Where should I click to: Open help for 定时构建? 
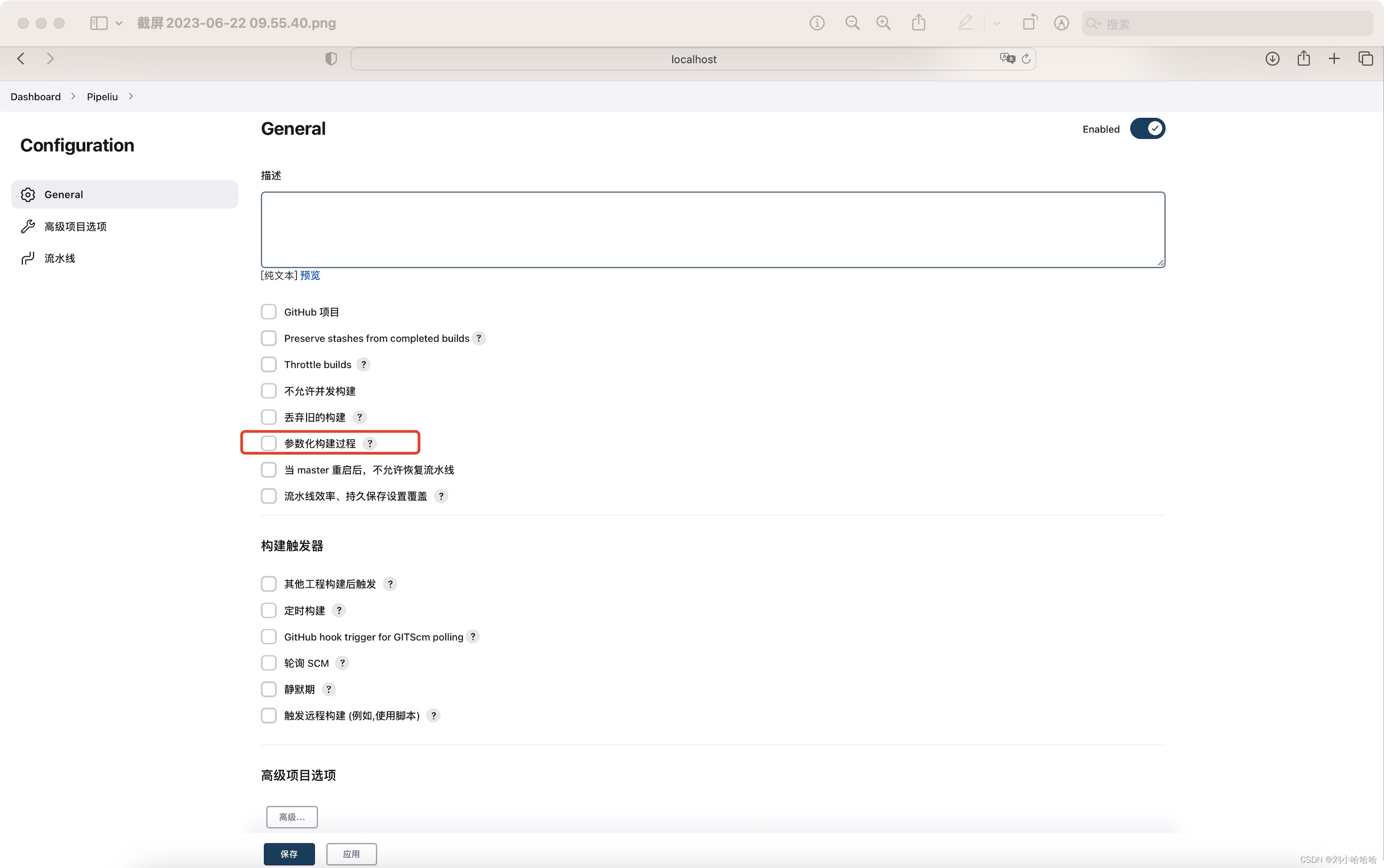[x=339, y=610]
